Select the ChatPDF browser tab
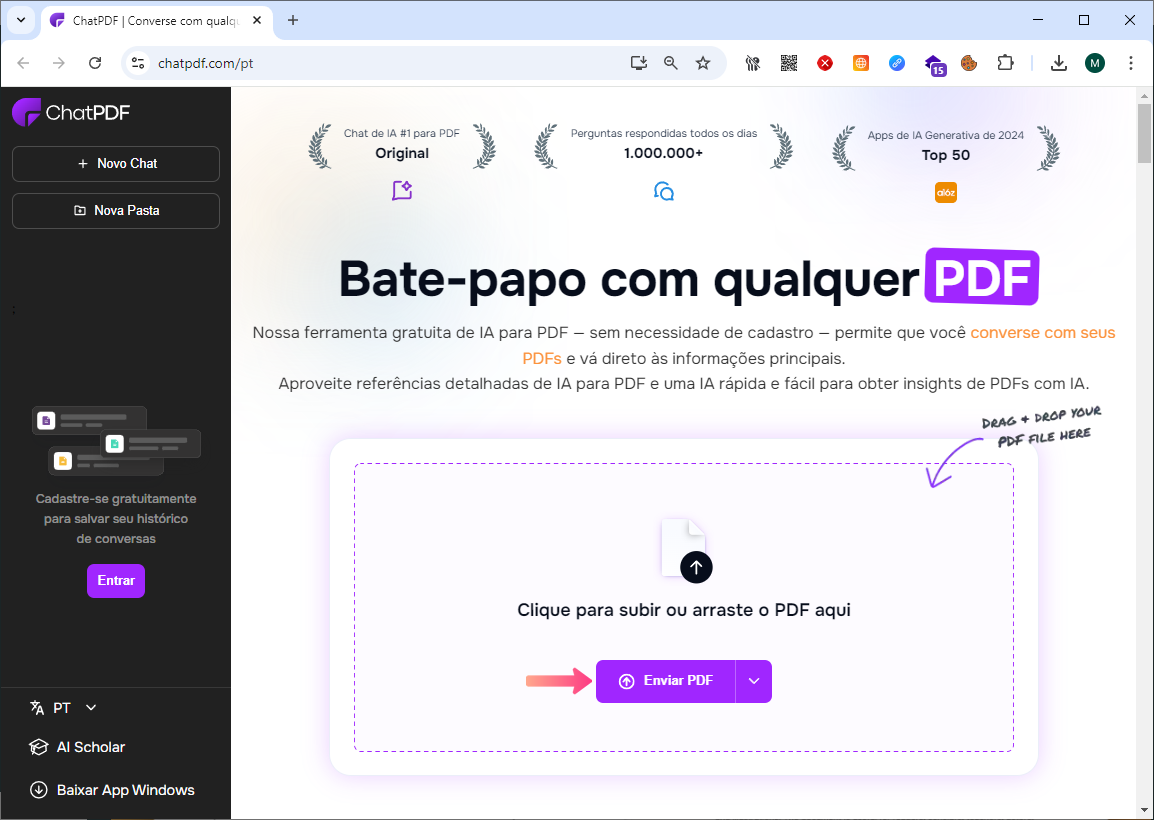This screenshot has height=820, width=1154. [x=157, y=21]
